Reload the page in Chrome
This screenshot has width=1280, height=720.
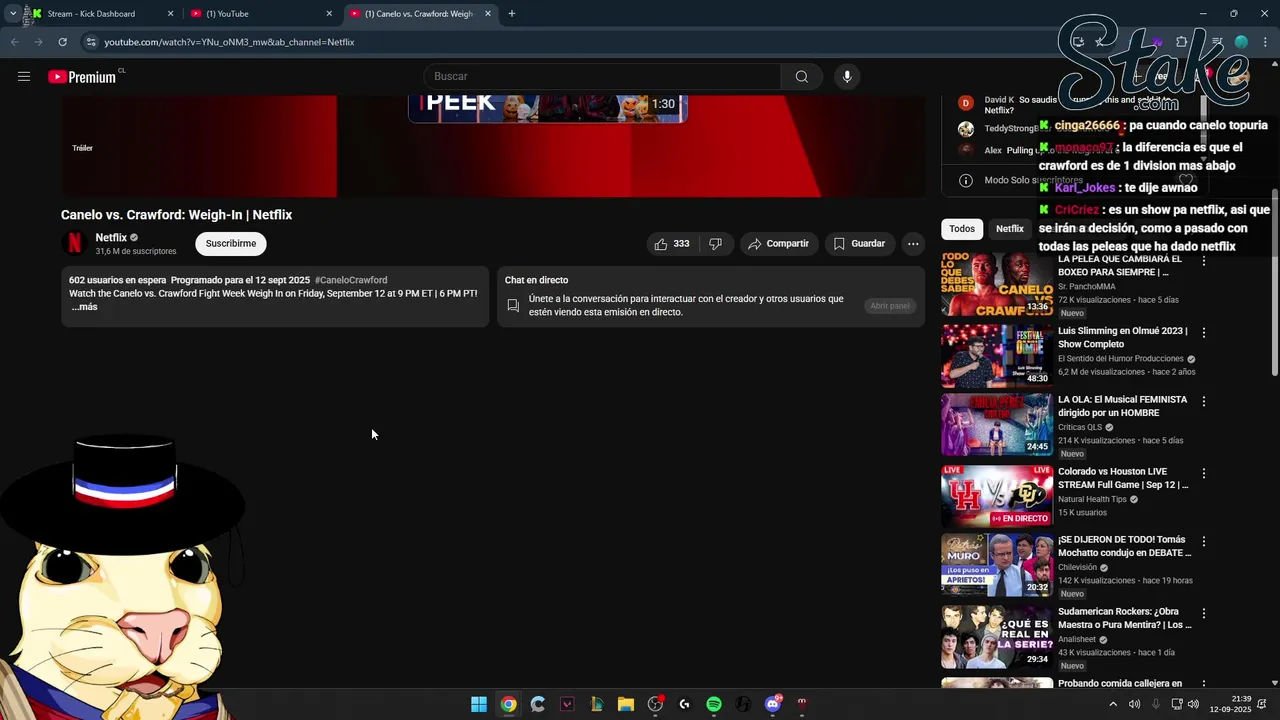63,42
